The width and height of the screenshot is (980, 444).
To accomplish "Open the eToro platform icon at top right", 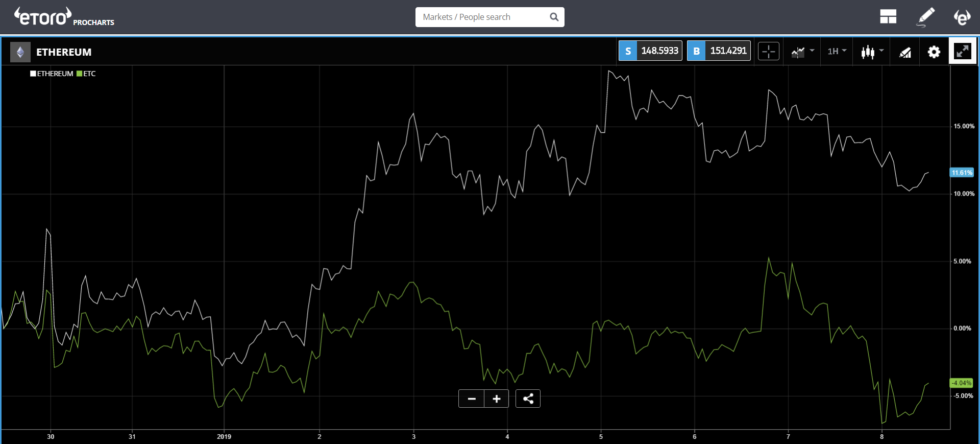I will [961, 17].
